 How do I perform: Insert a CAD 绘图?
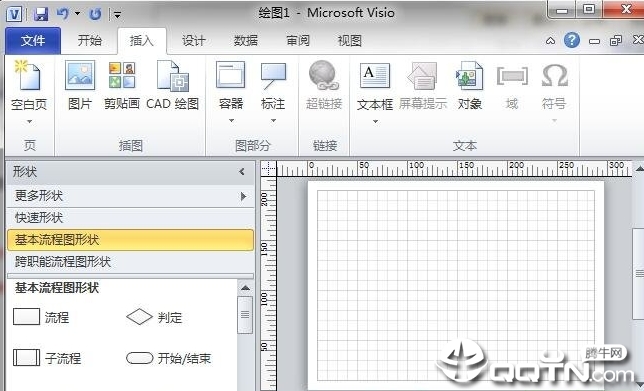(172, 85)
